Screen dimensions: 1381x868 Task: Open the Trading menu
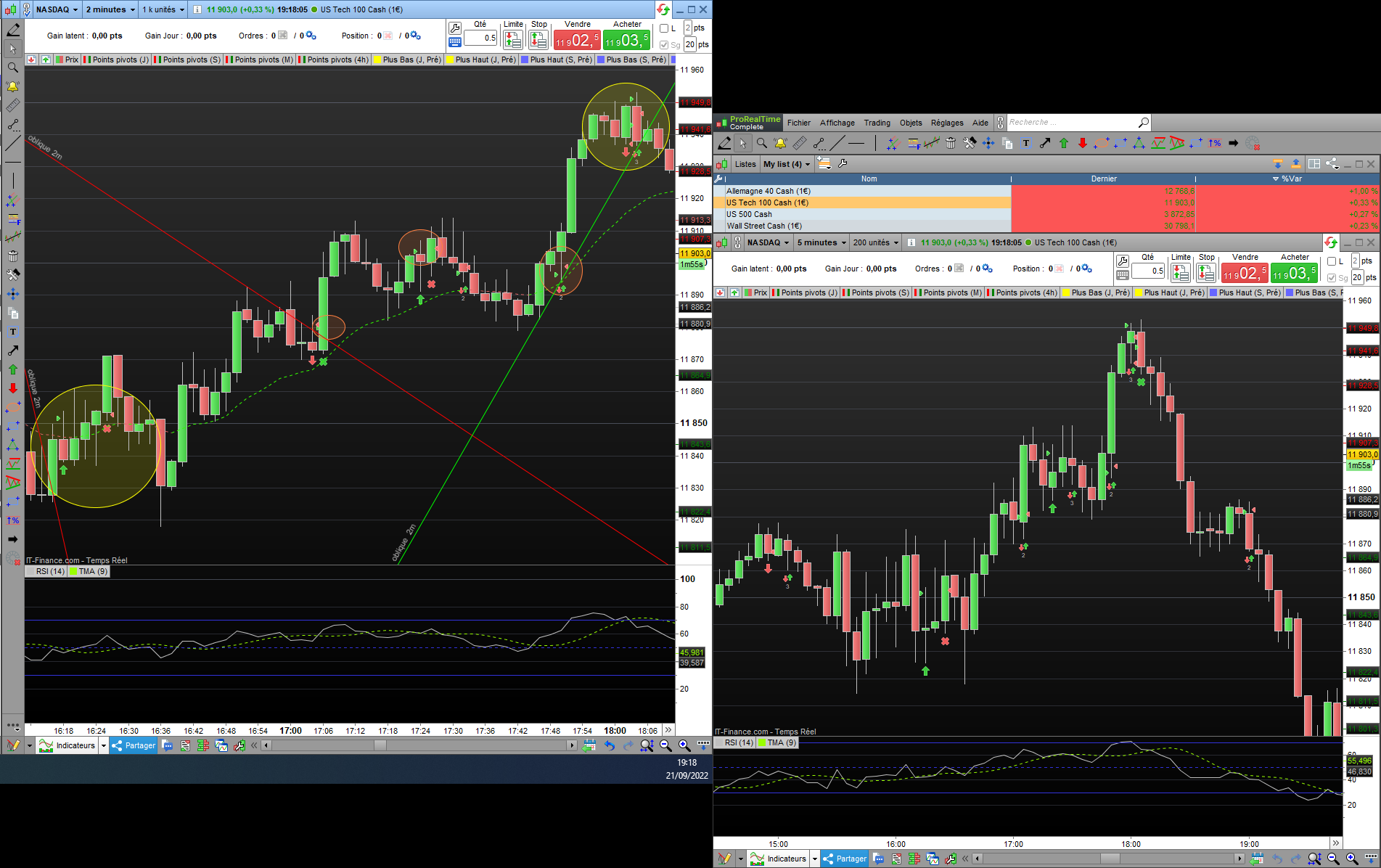pos(877,123)
